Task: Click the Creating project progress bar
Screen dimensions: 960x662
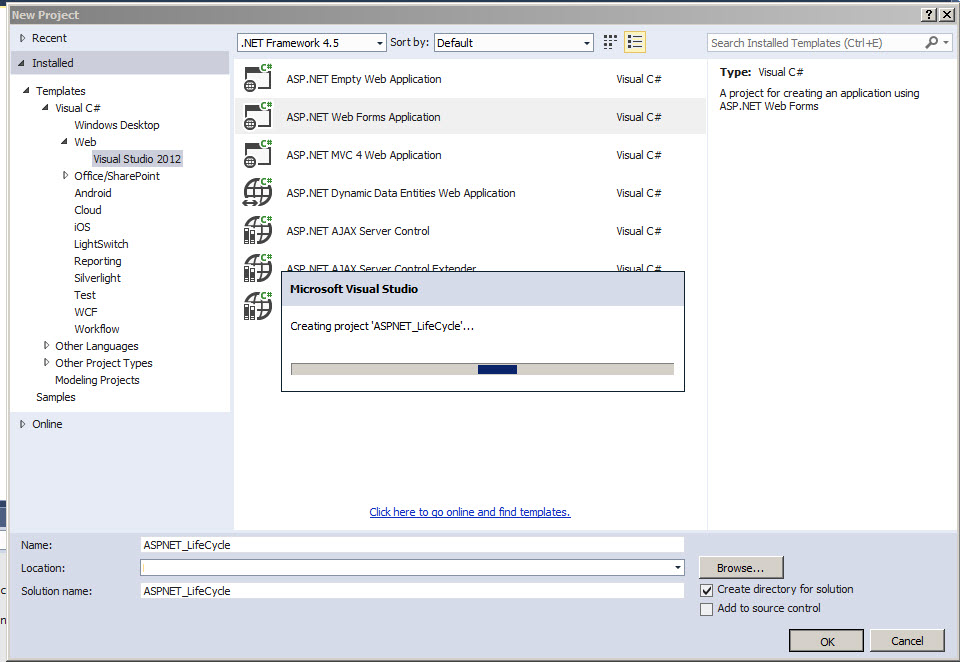Action: click(482, 369)
